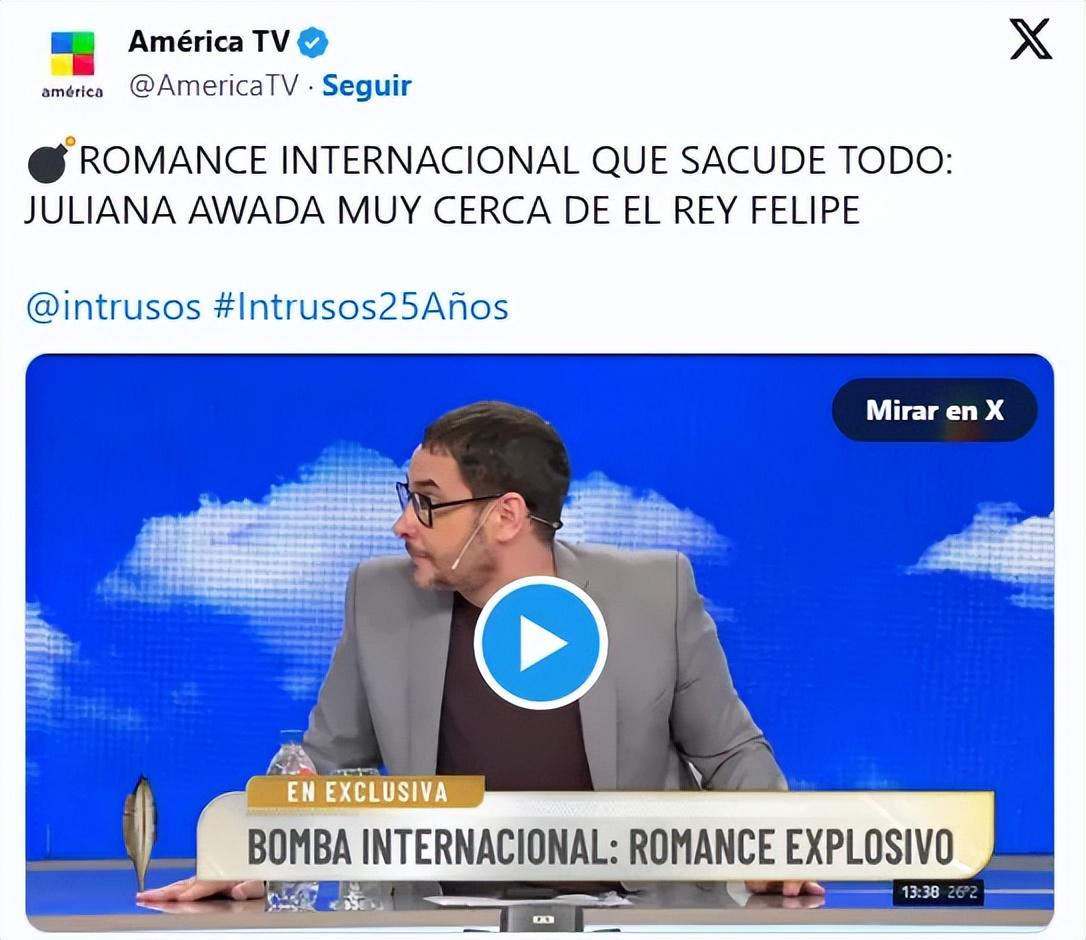Open the X logo link

1030,39
